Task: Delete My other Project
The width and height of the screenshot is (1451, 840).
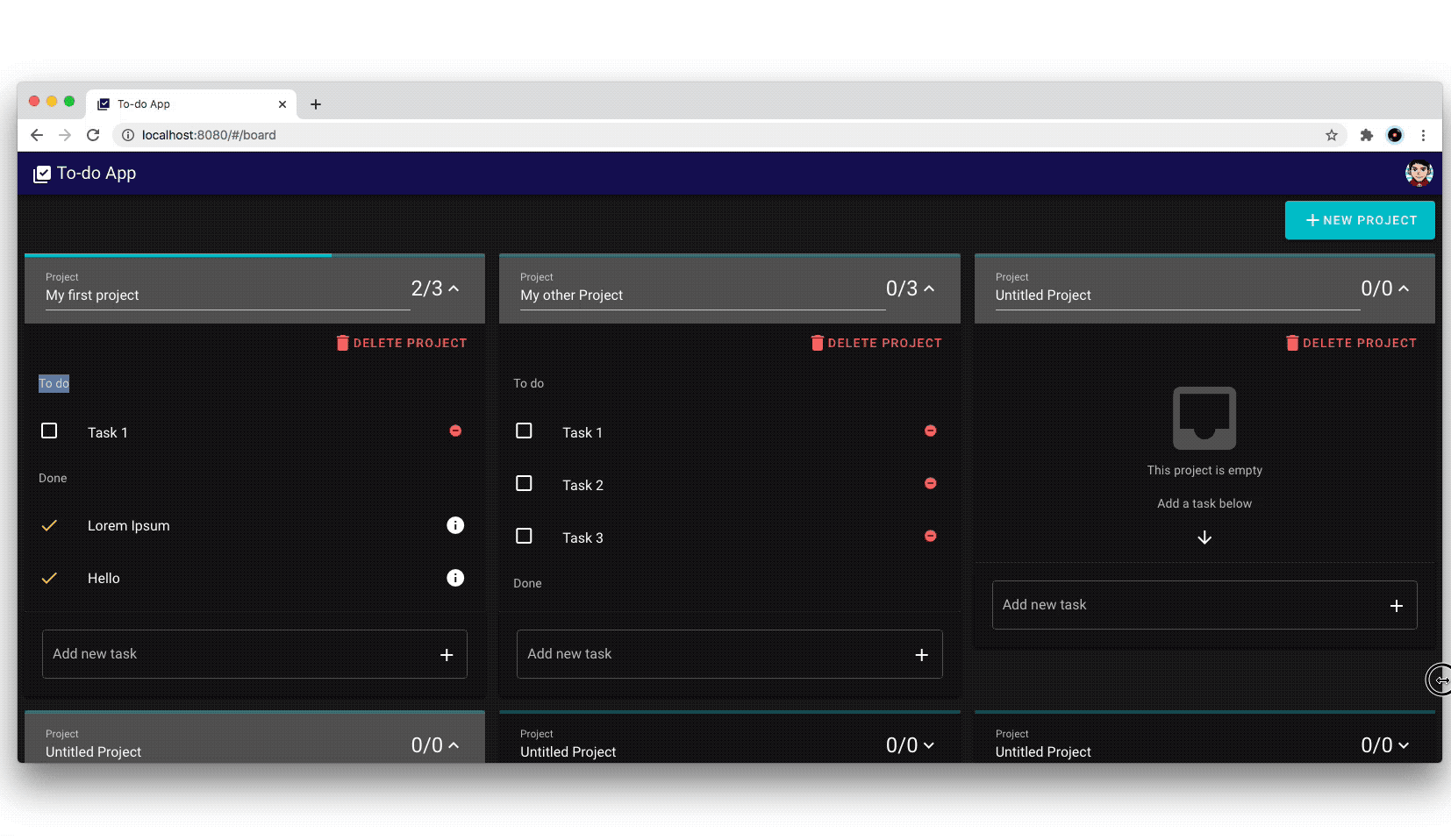Action: [x=876, y=343]
